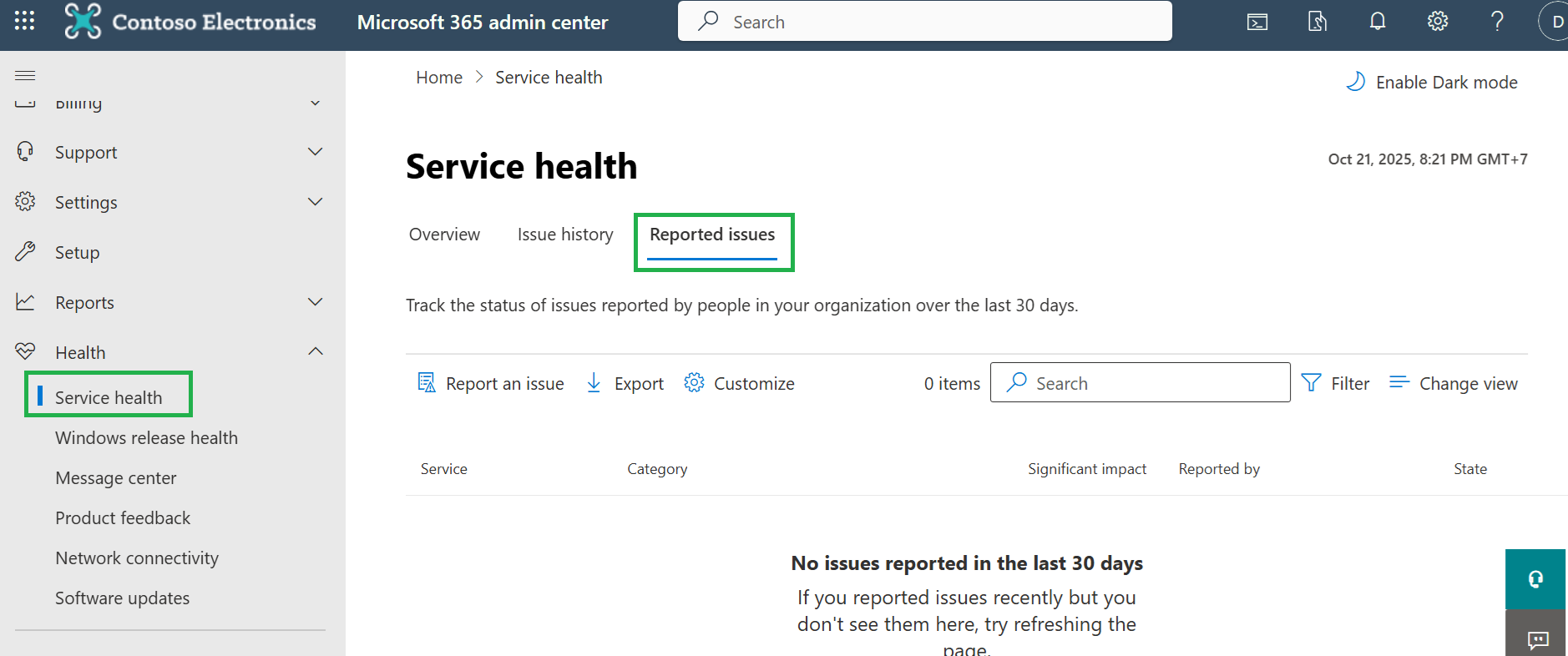Sort by Significant impact column header

click(x=1087, y=469)
